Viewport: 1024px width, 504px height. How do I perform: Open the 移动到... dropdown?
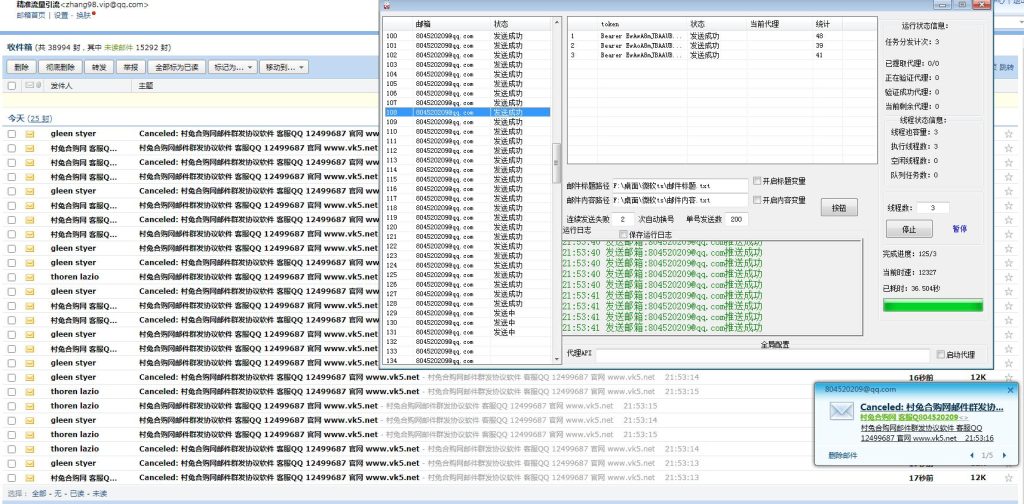[x=282, y=67]
